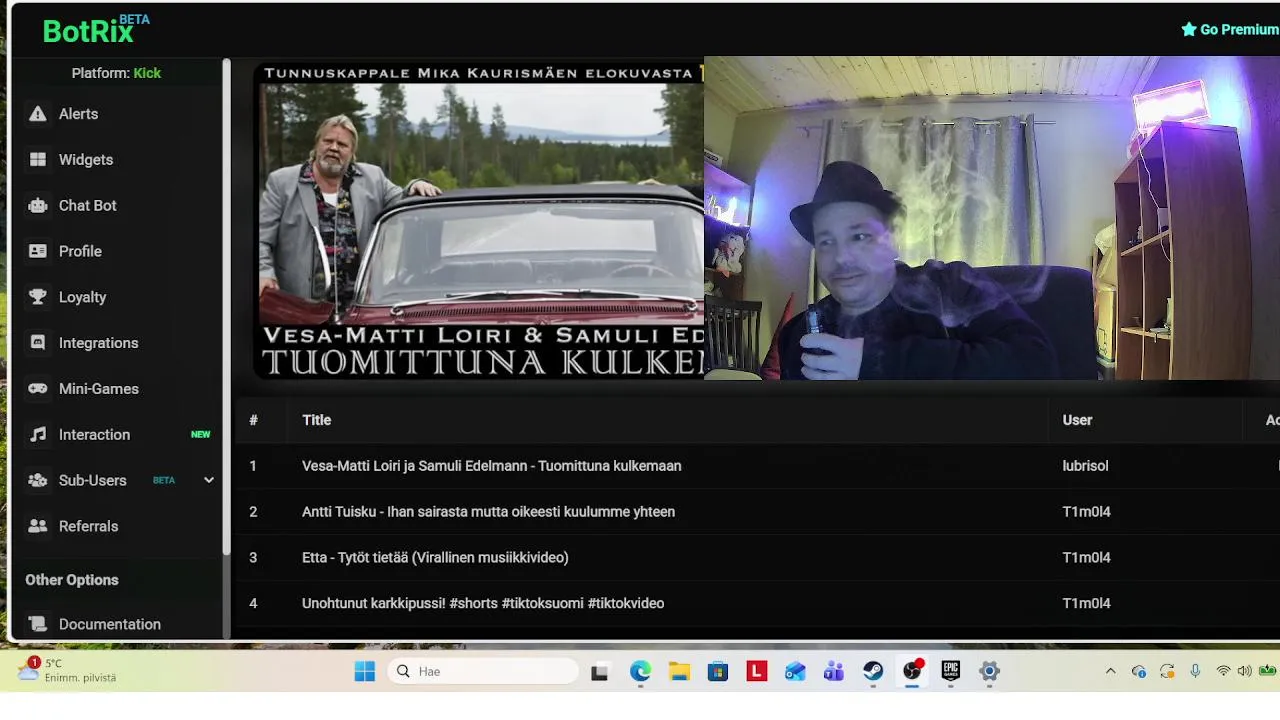The height and width of the screenshot is (720, 1280).
Task: Select Mini-Games in the sidebar
Action: [x=99, y=389]
